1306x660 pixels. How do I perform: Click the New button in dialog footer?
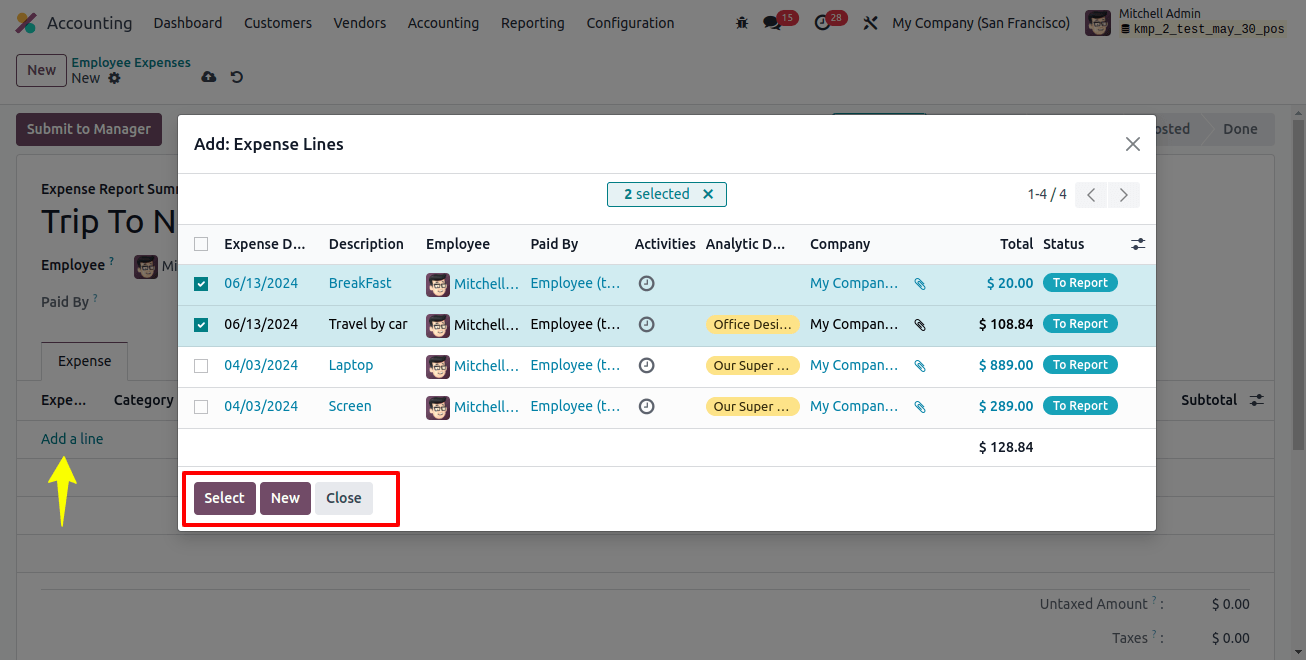tap(285, 498)
